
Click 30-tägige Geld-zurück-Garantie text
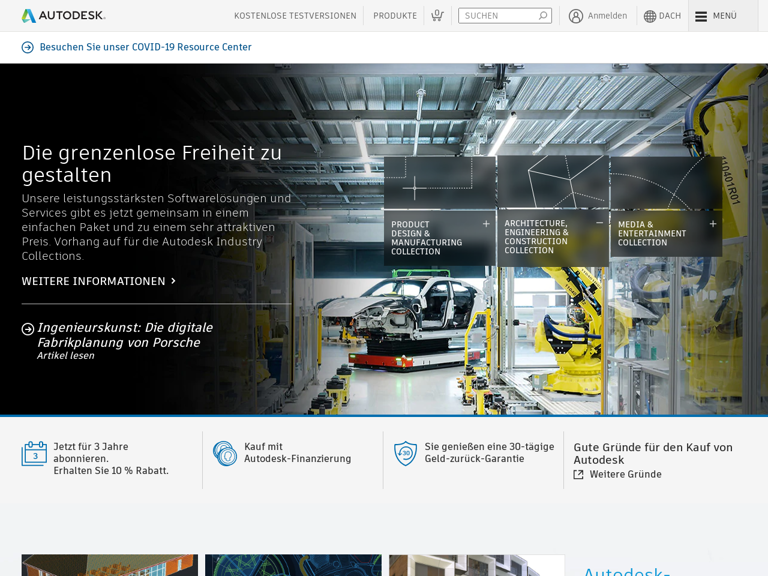tap(489, 453)
